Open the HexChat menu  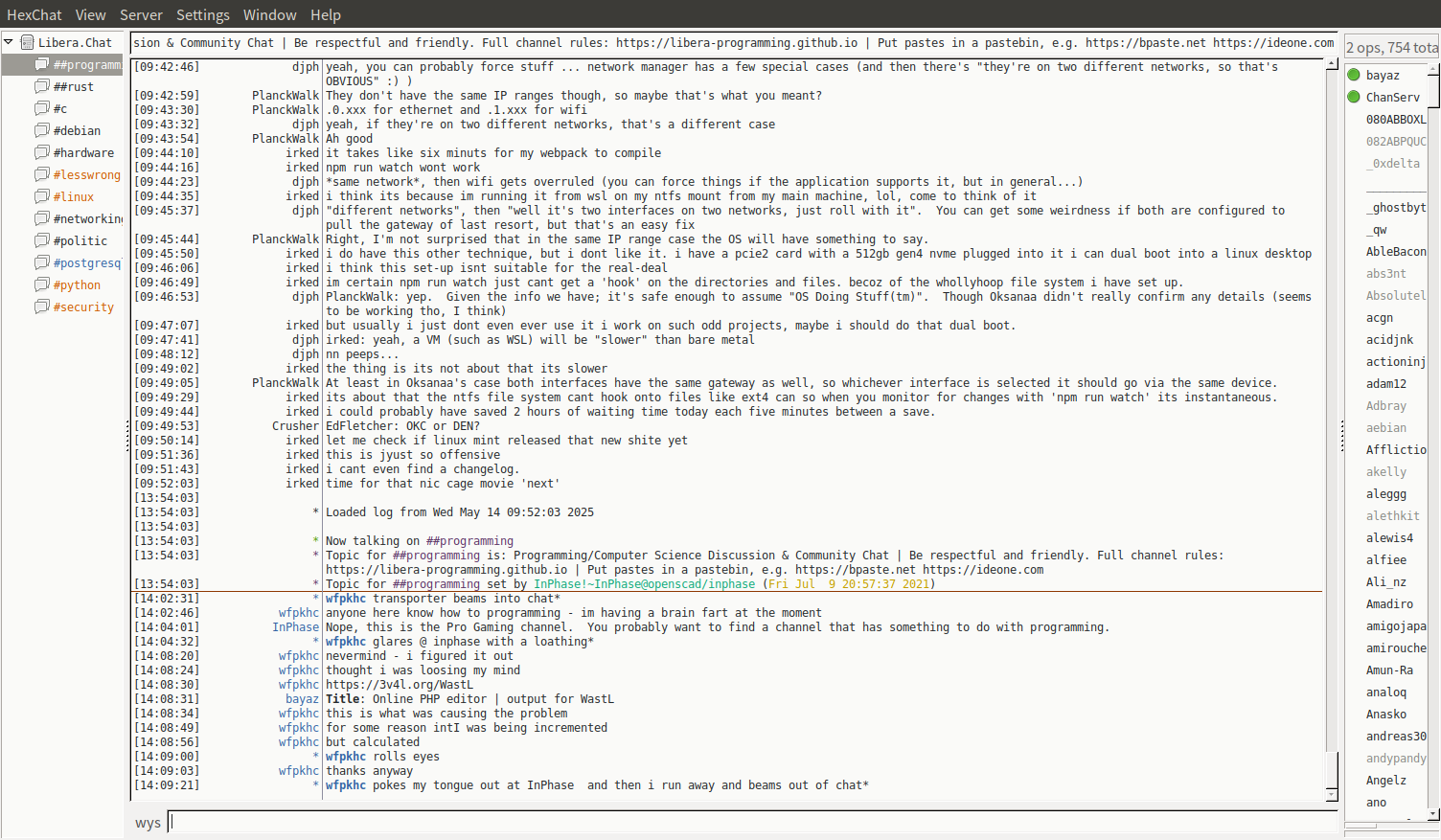[34, 15]
